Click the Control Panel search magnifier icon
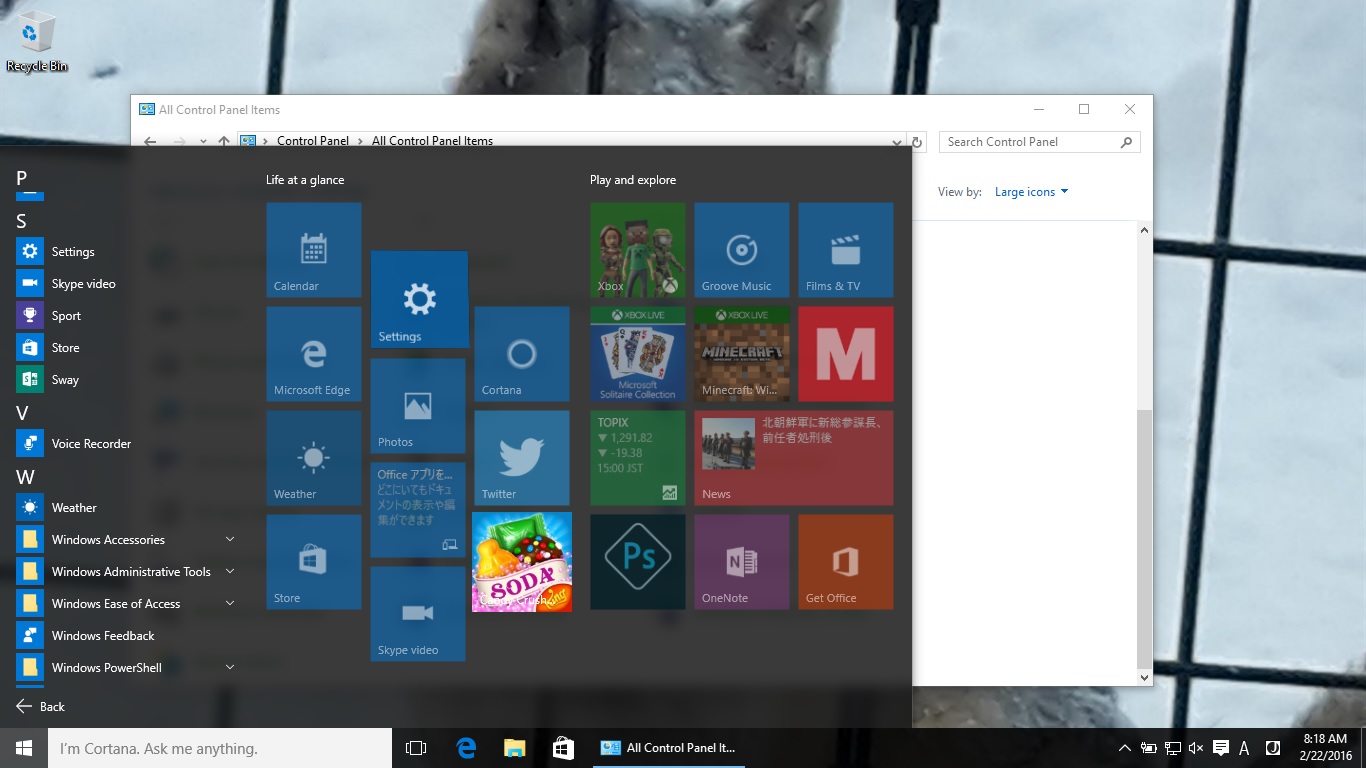The width and height of the screenshot is (1366, 768). tap(1127, 142)
